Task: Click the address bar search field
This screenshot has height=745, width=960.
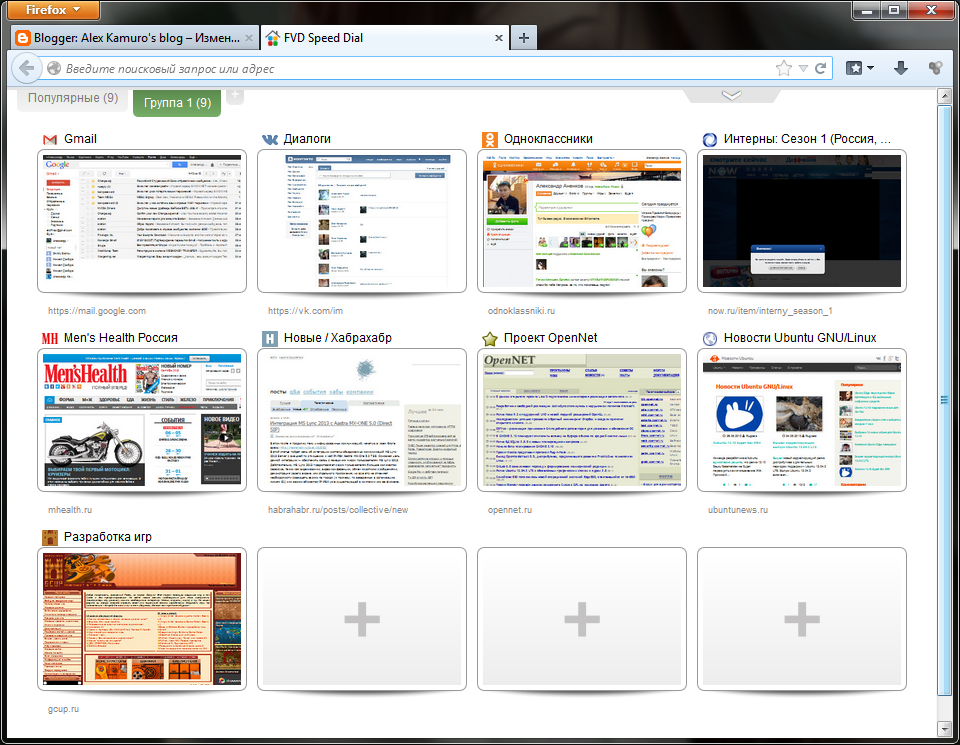Action: (416, 69)
